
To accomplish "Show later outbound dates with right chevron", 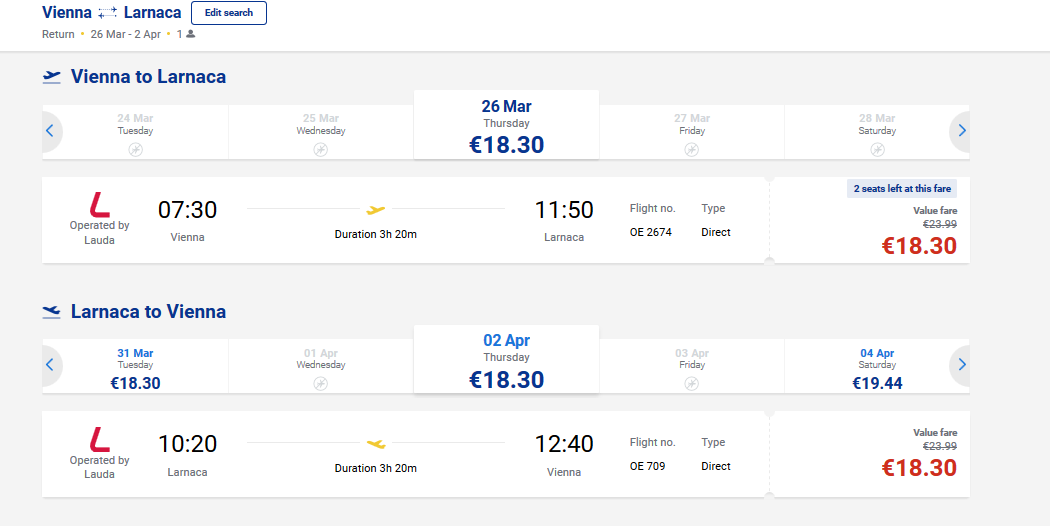I will (x=962, y=131).
